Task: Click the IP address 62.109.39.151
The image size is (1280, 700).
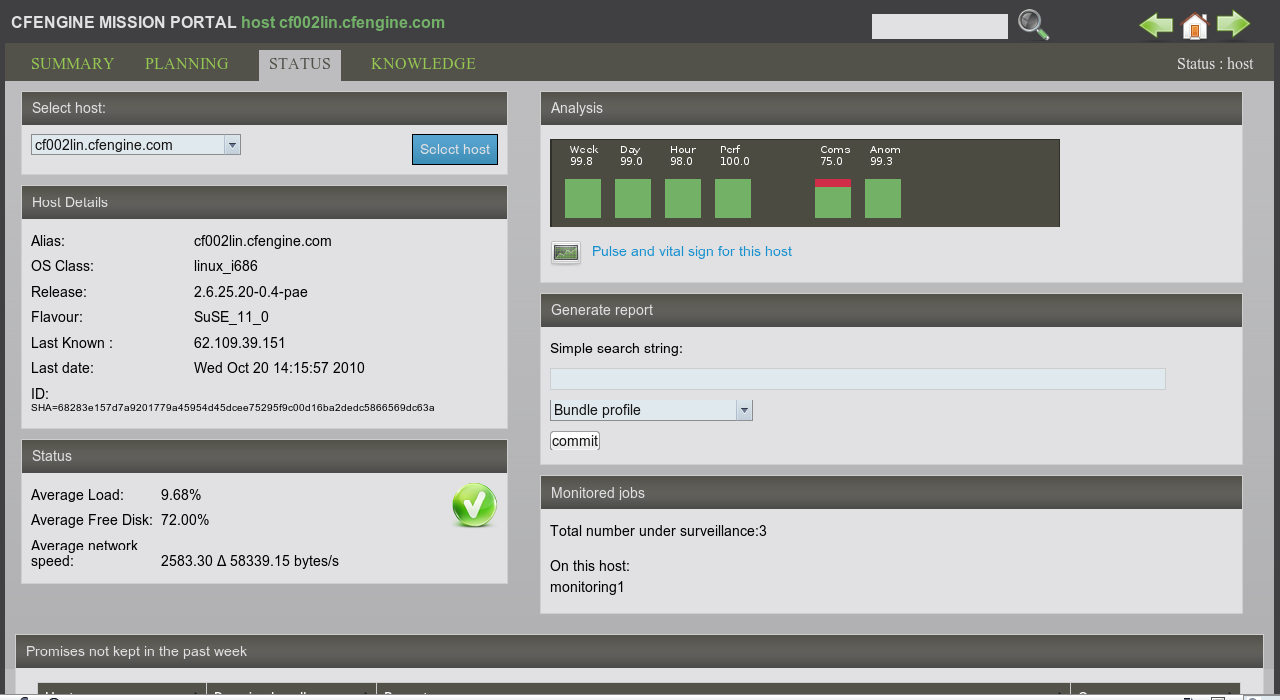Action: 240,343
